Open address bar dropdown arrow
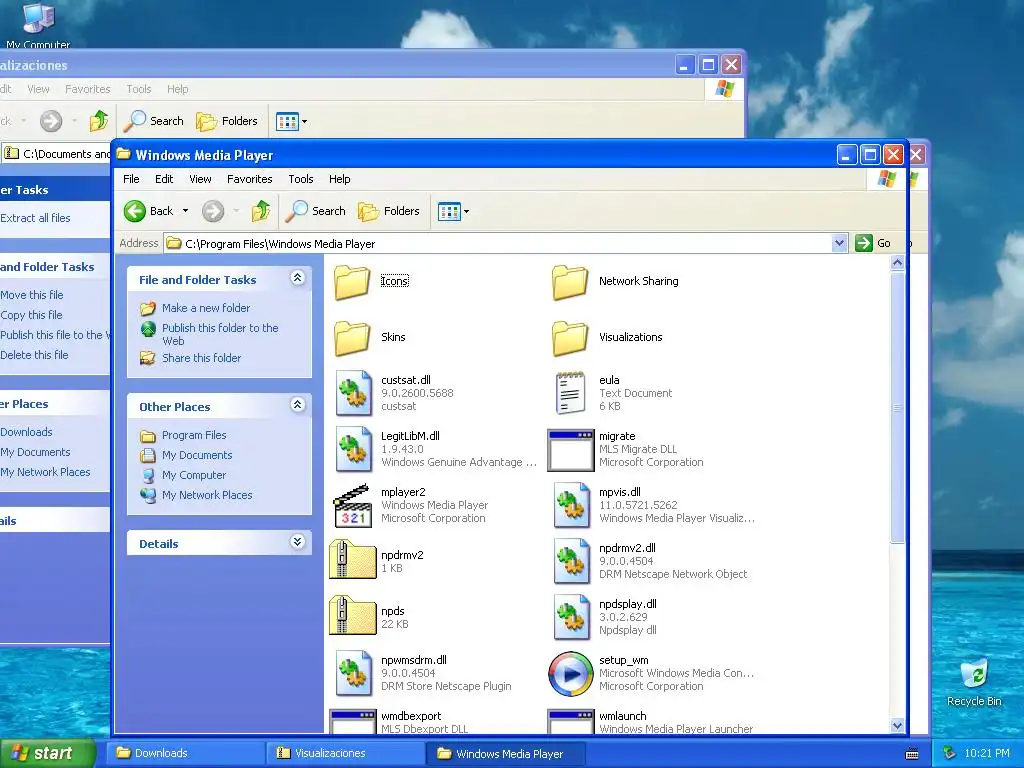 tap(839, 244)
